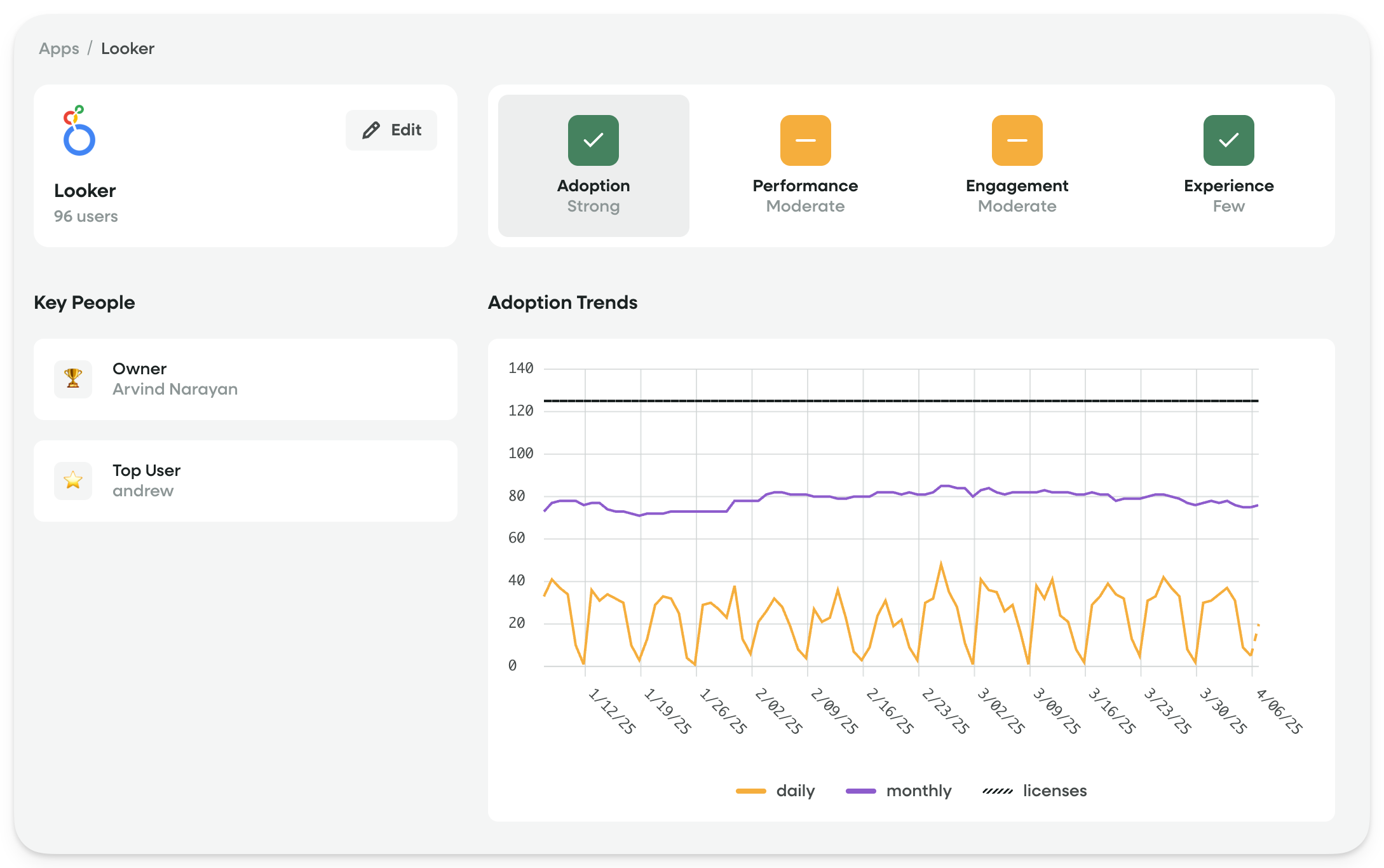The image size is (1384, 868).
Task: Select the Performance Moderate tab
Action: point(805,166)
